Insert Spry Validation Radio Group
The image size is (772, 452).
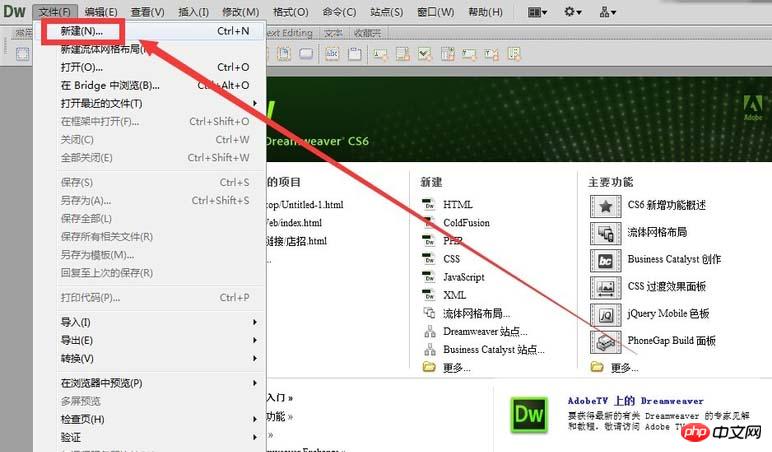coord(514,54)
